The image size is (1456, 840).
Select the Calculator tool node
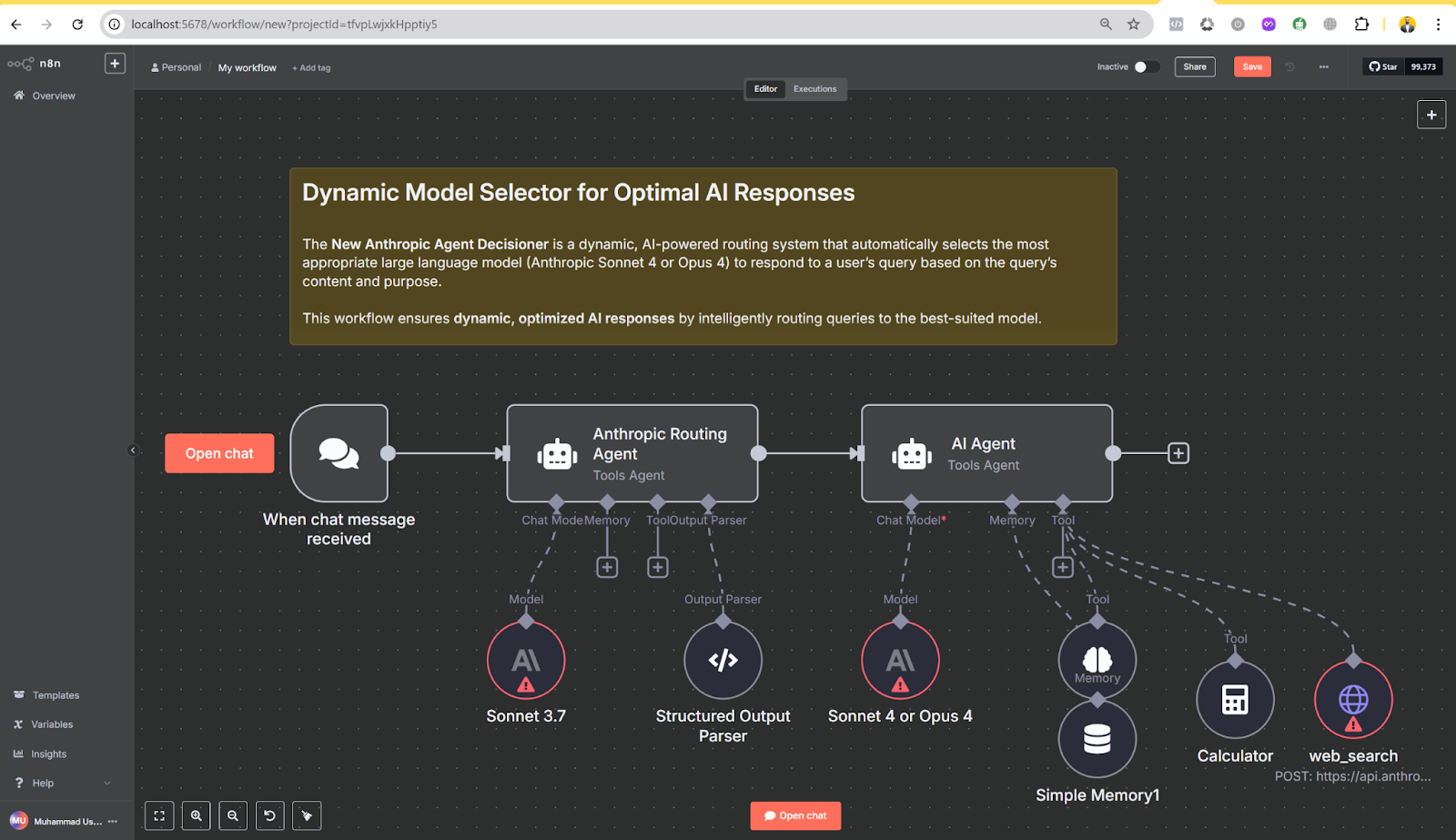(1235, 700)
